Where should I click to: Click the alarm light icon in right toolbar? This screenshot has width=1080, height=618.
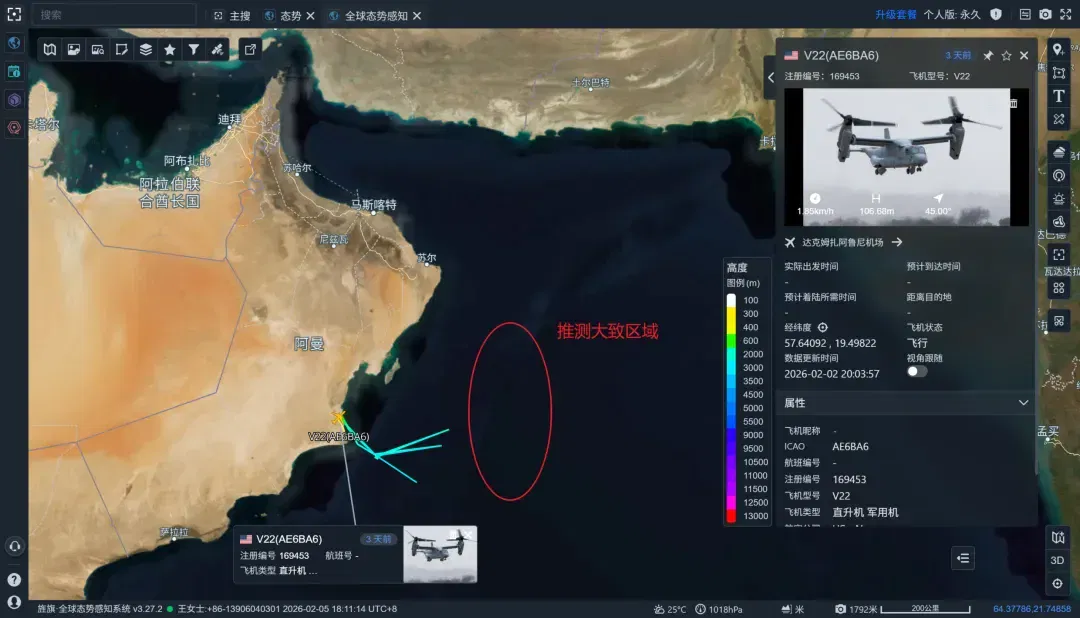(1059, 199)
